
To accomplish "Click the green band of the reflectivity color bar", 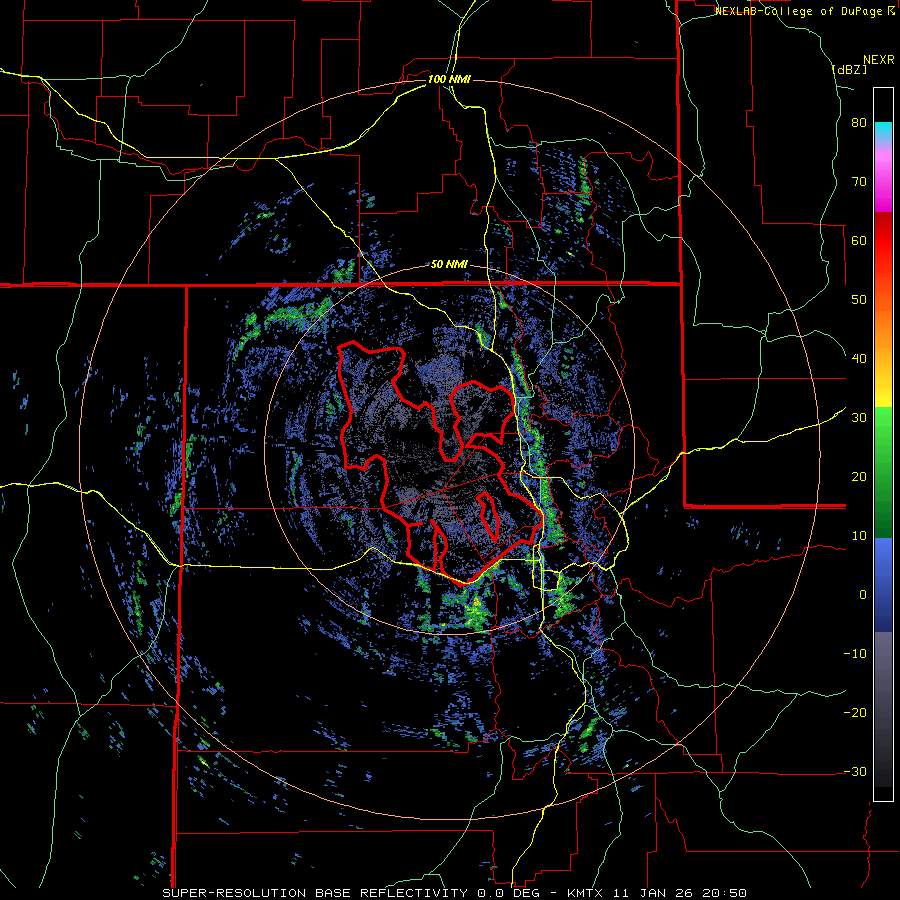I will pyautogui.click(x=883, y=472).
